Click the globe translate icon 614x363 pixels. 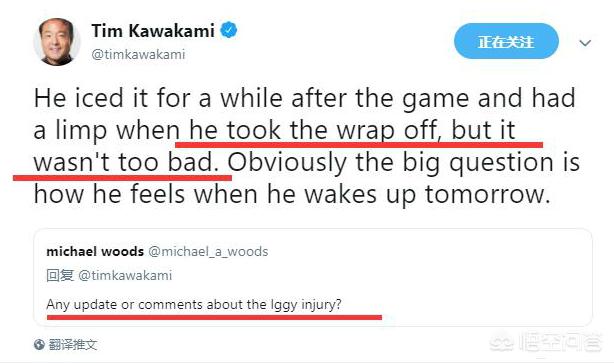coord(39,345)
